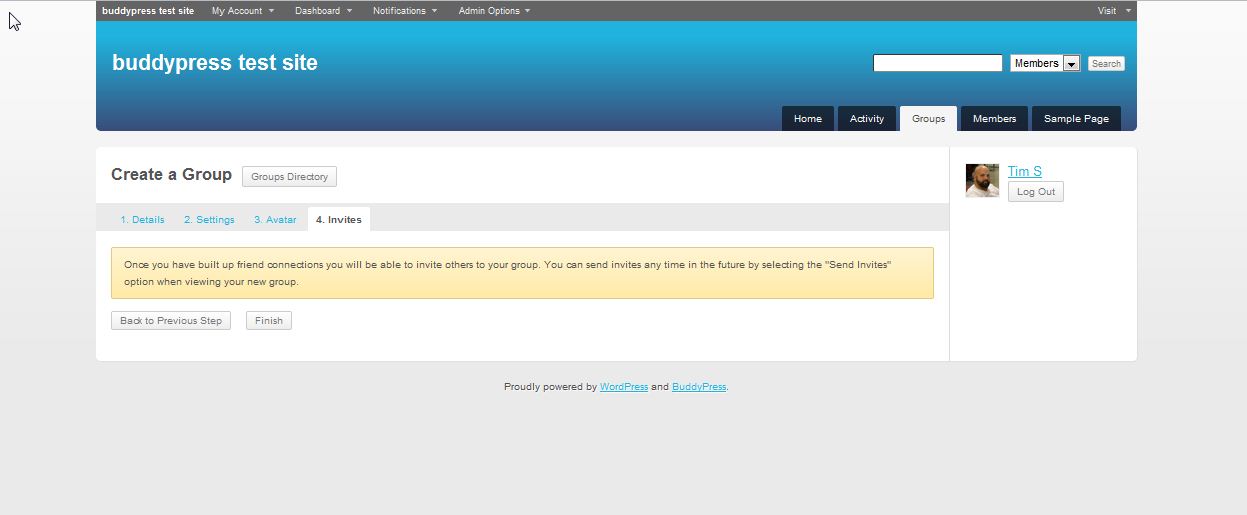Viewport: 1247px width, 515px height.
Task: Select the 1. Details step tab
Action: [x=142, y=220]
